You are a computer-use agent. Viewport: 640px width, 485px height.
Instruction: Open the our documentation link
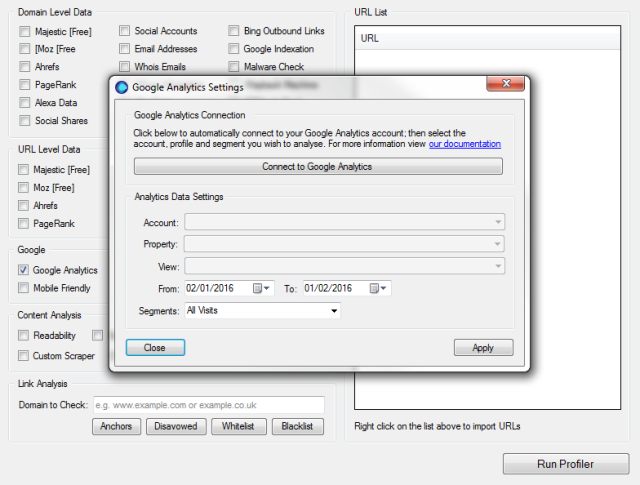464,144
